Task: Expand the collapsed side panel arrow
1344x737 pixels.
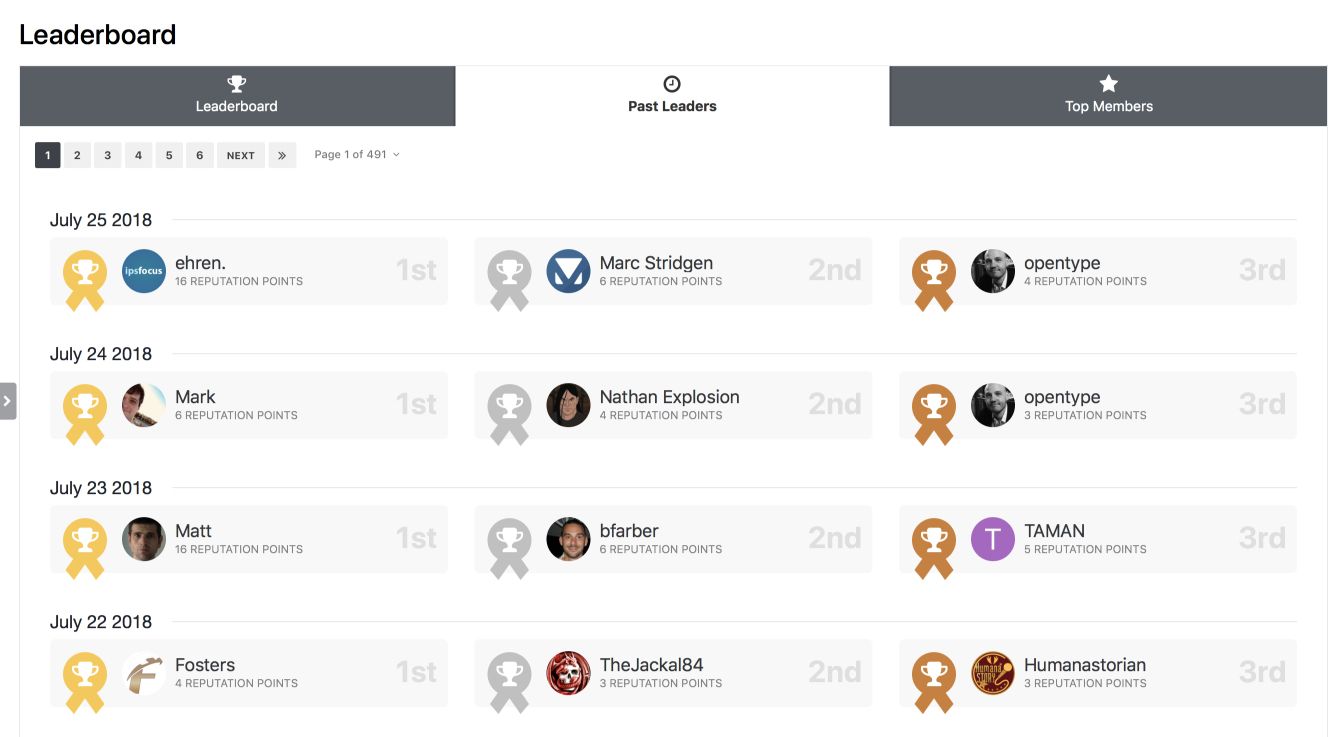Action: point(8,400)
